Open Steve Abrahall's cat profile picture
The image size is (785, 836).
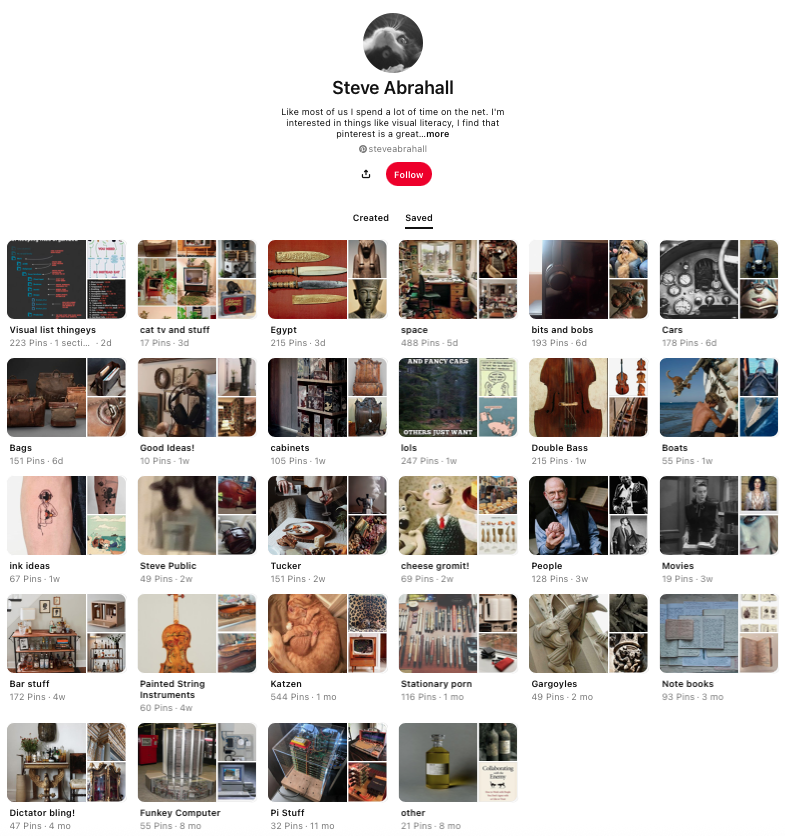393,43
